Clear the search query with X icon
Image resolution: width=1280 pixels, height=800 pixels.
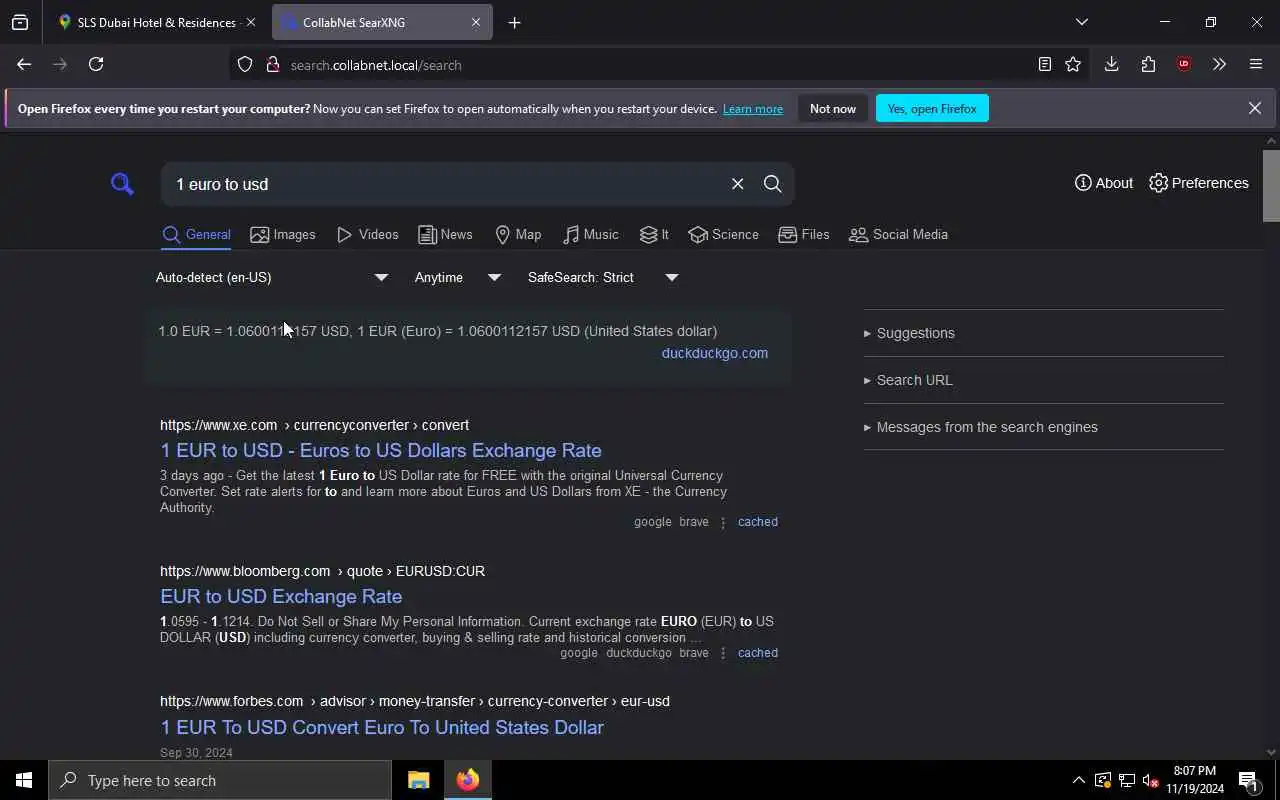click(x=737, y=184)
